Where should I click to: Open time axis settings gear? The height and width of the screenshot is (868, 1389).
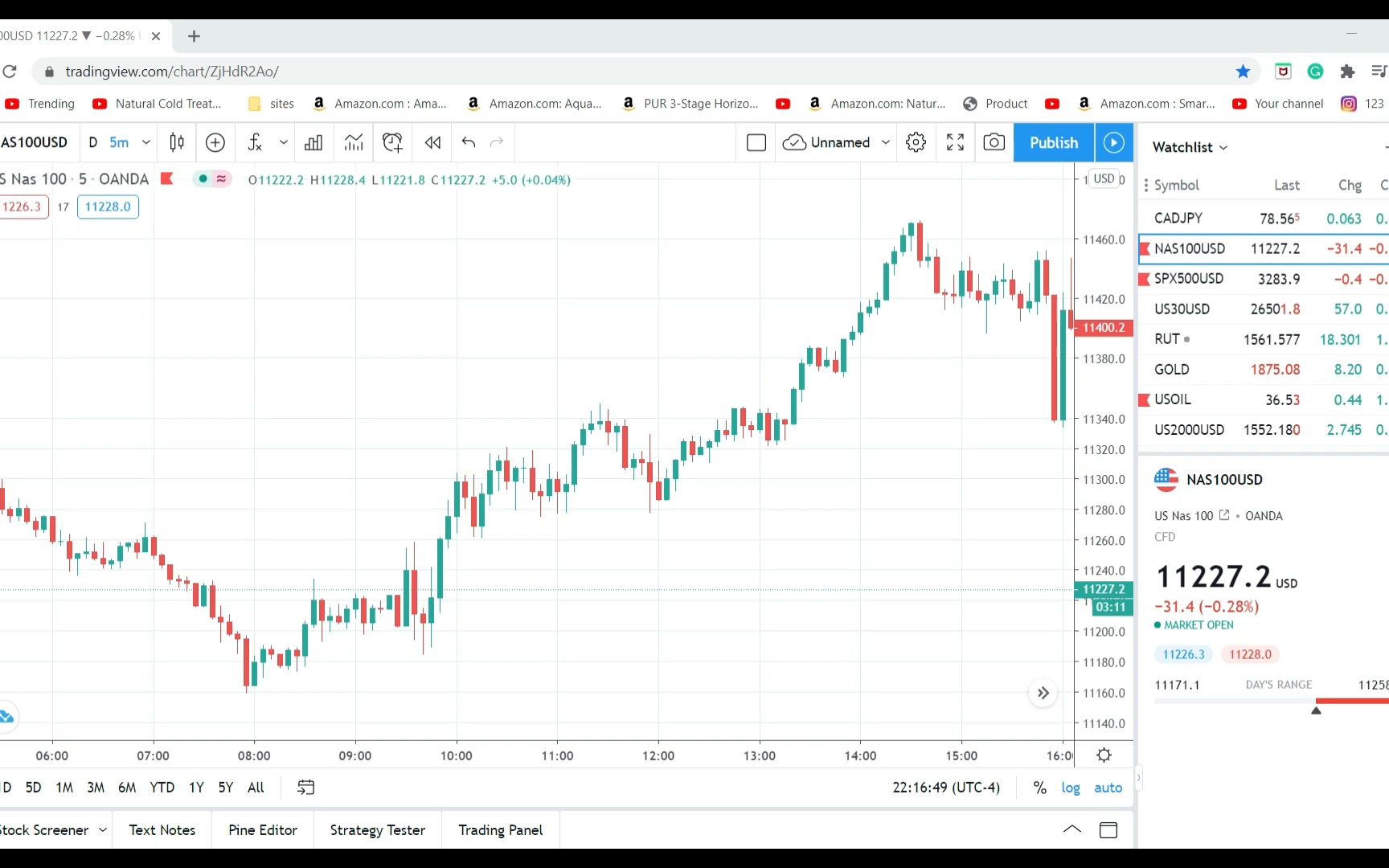[1104, 755]
